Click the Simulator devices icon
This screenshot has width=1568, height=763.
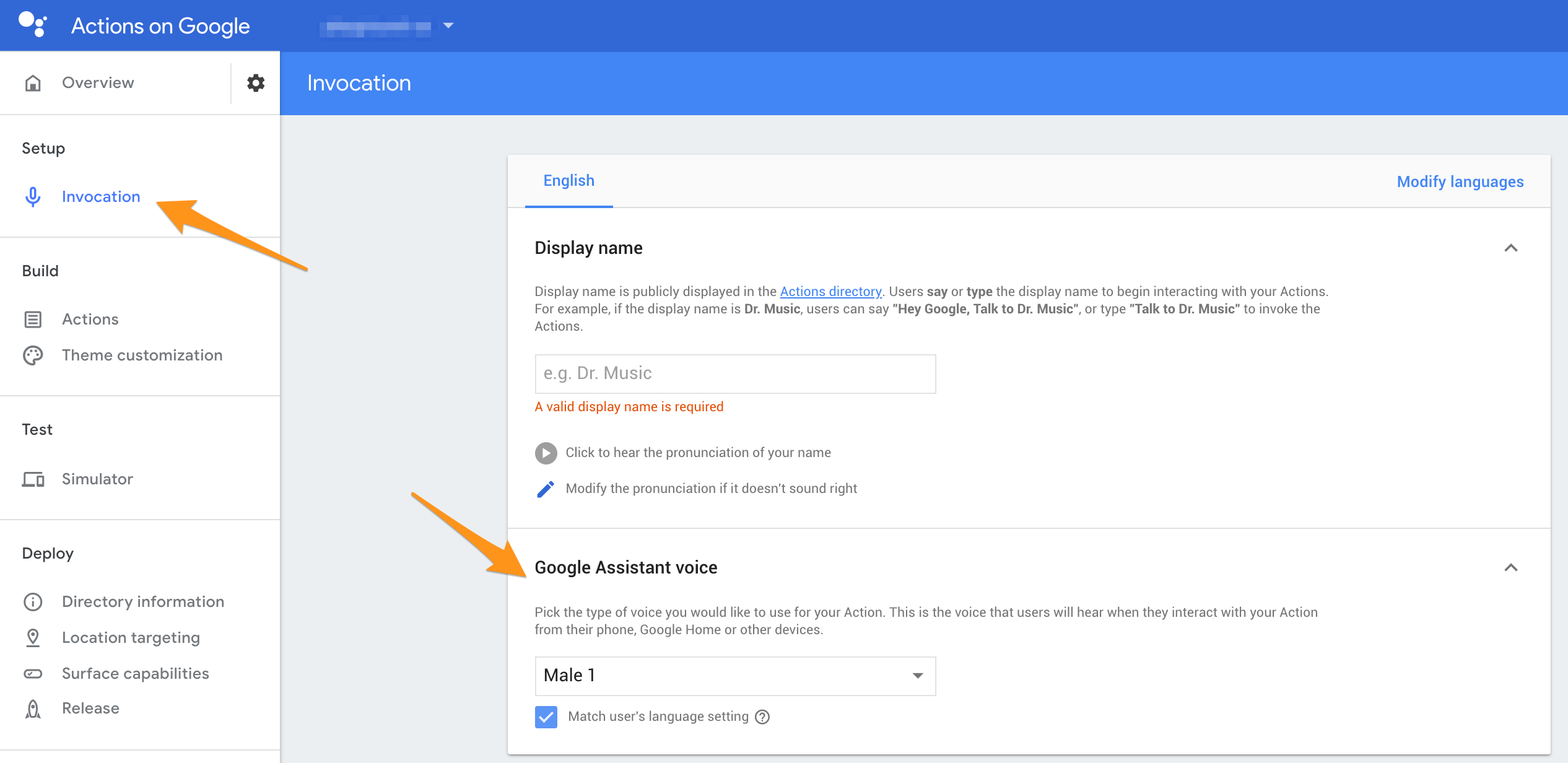33,479
